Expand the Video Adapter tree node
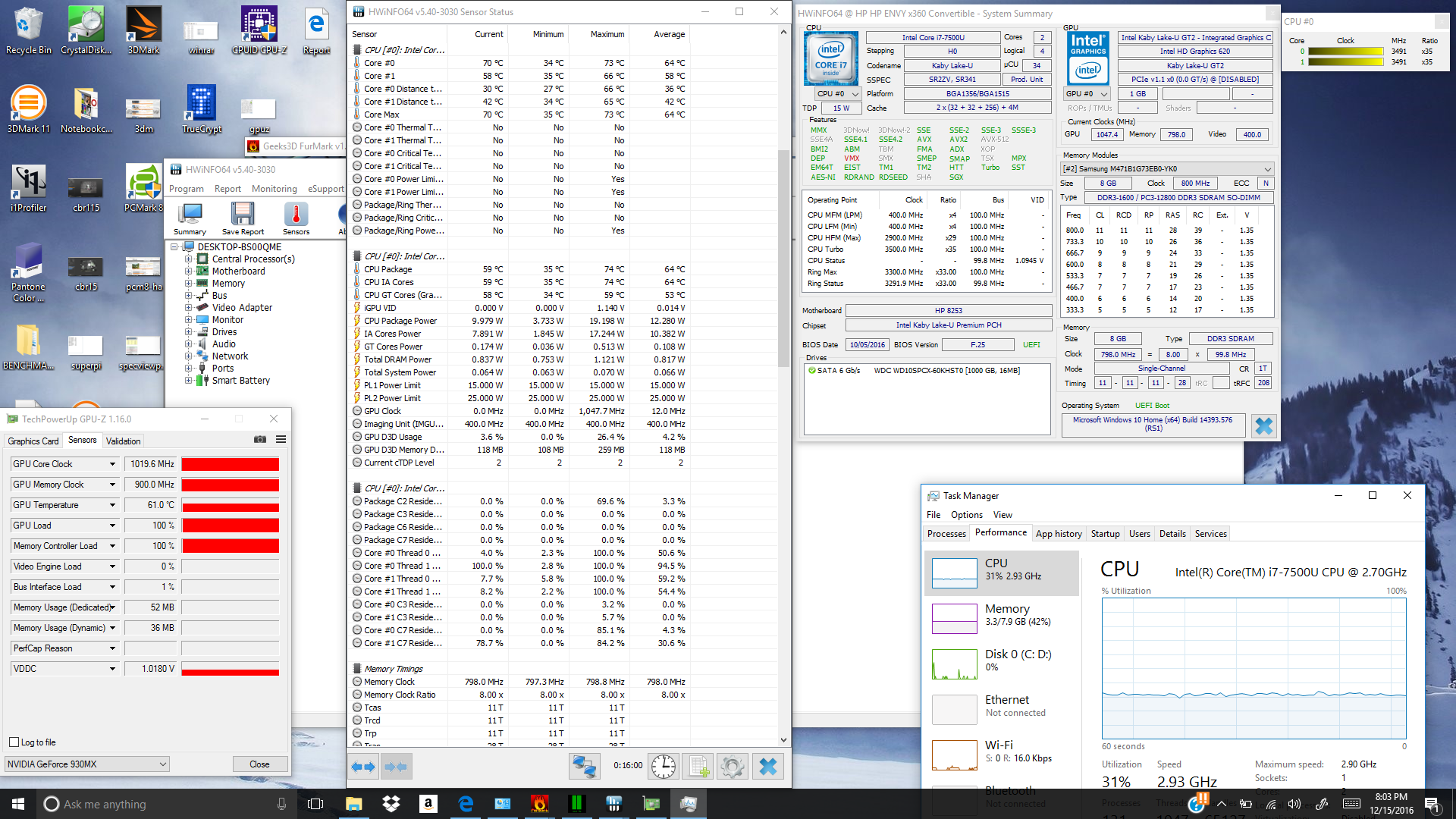 188,308
